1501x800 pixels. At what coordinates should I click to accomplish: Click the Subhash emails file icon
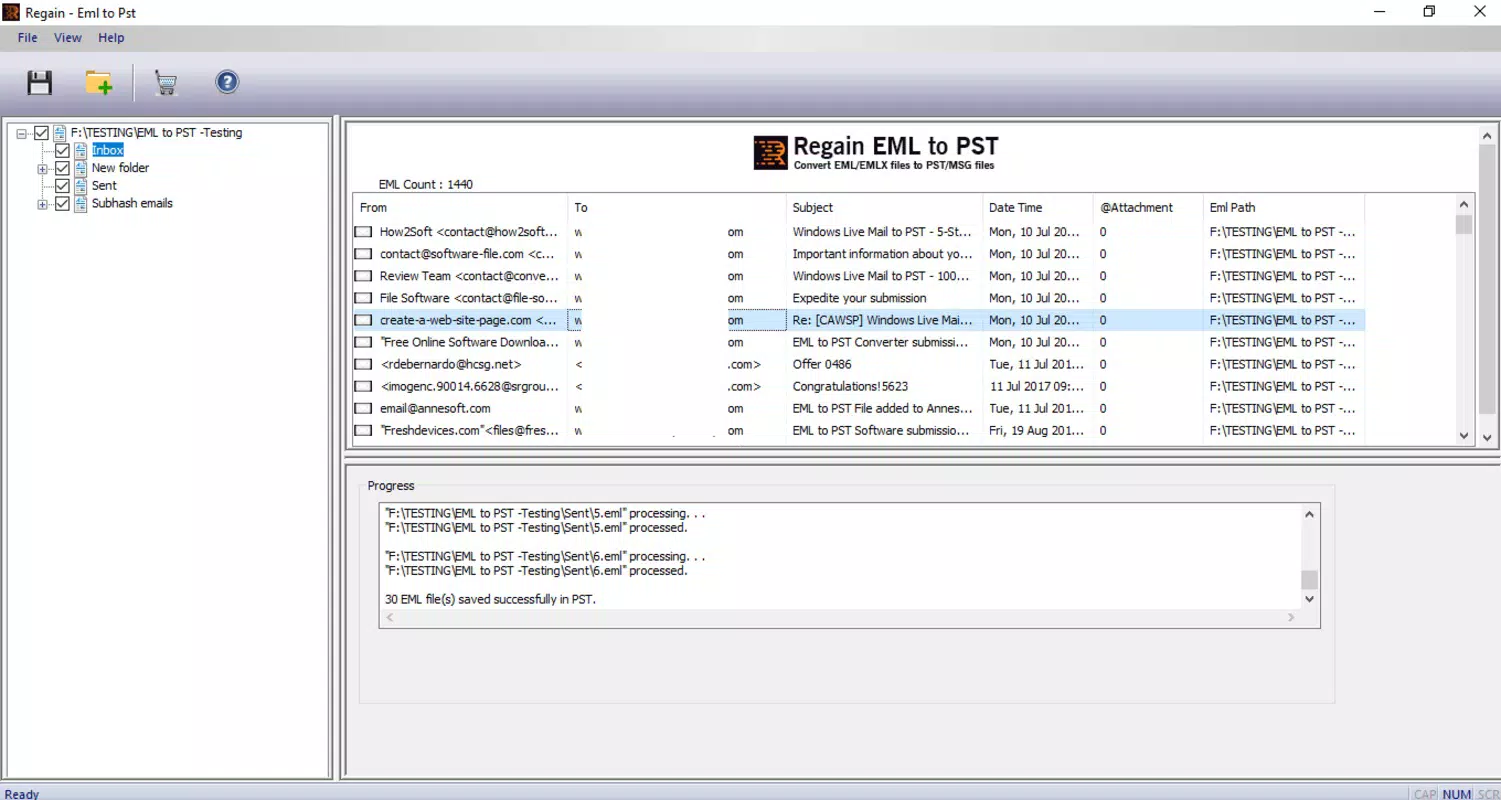click(80, 203)
